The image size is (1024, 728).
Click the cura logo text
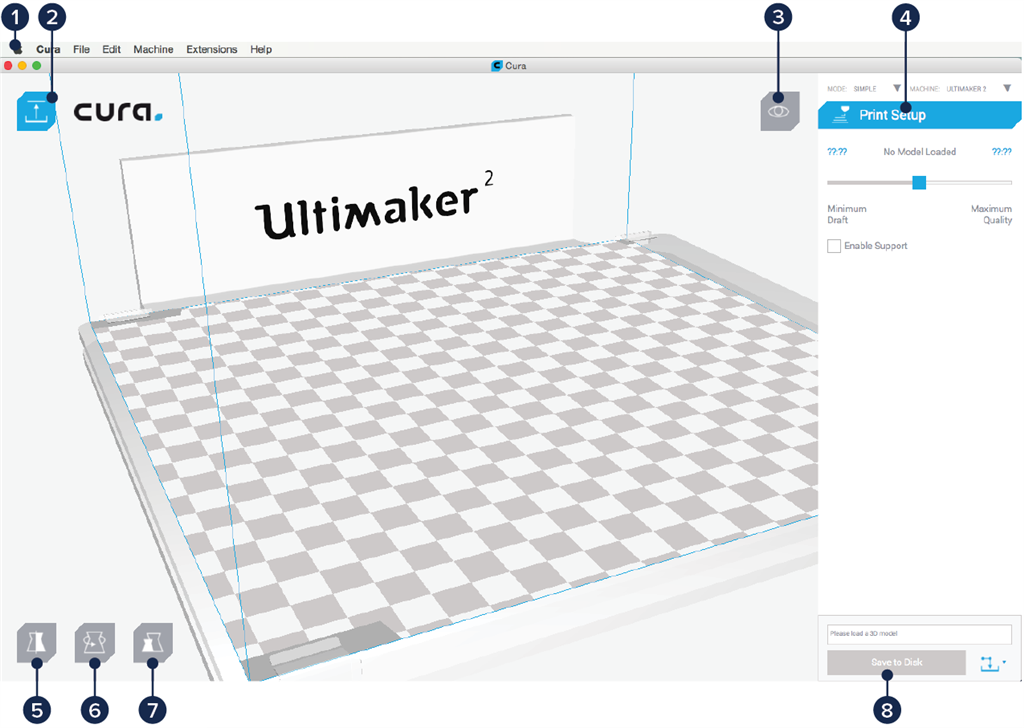(118, 112)
